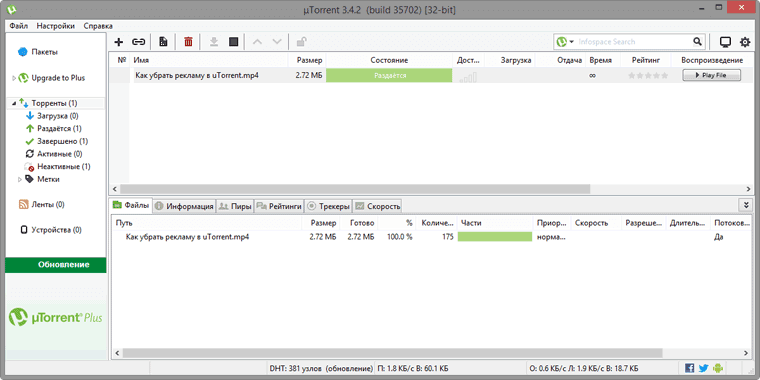The height and width of the screenshot is (380, 760).
Task: Select Завершено (1) filter
Action: coord(63,141)
